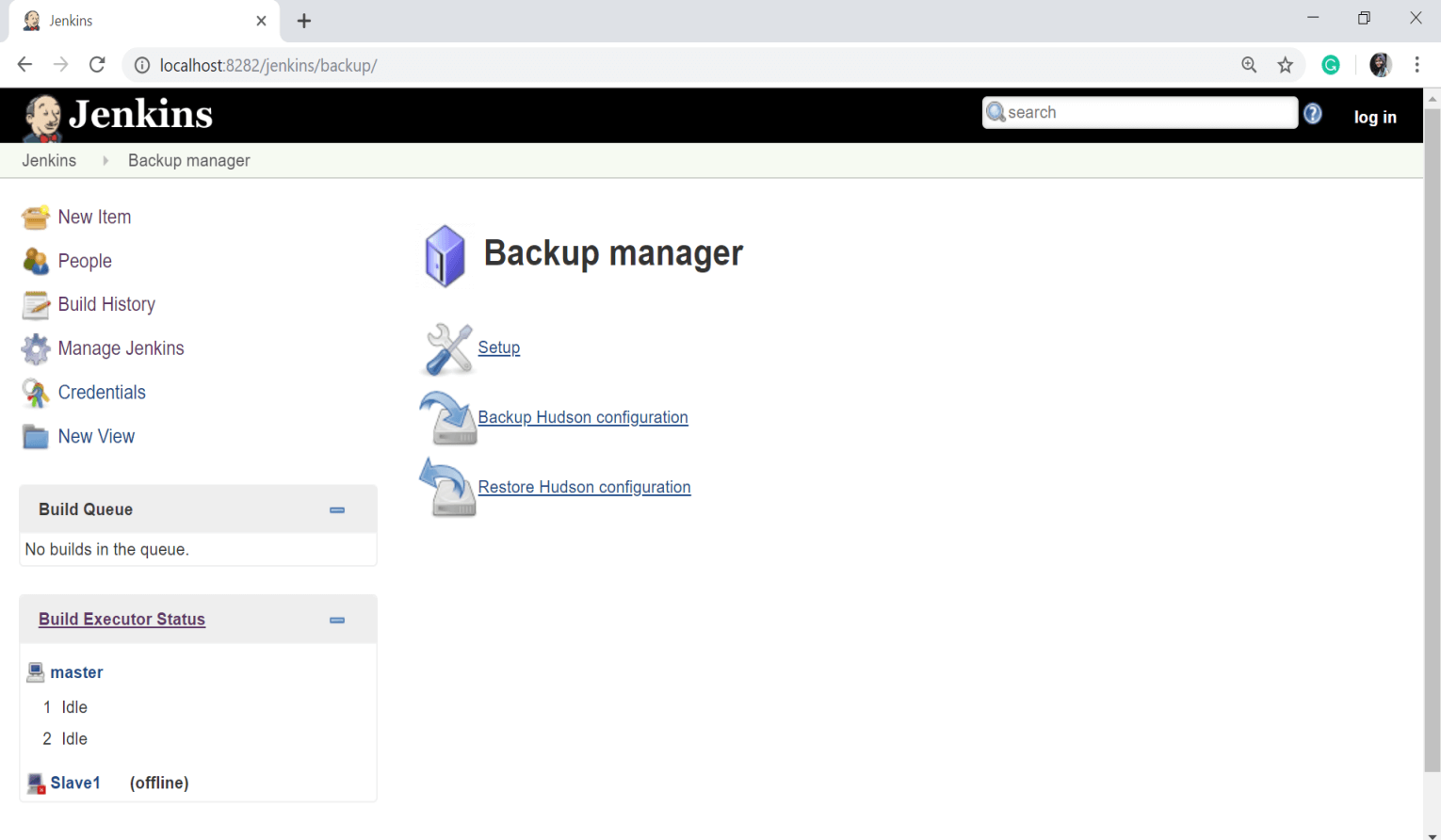This screenshot has width=1441, height=840.
Task: Click the Backup manager breadcrumb
Action: [x=189, y=161]
